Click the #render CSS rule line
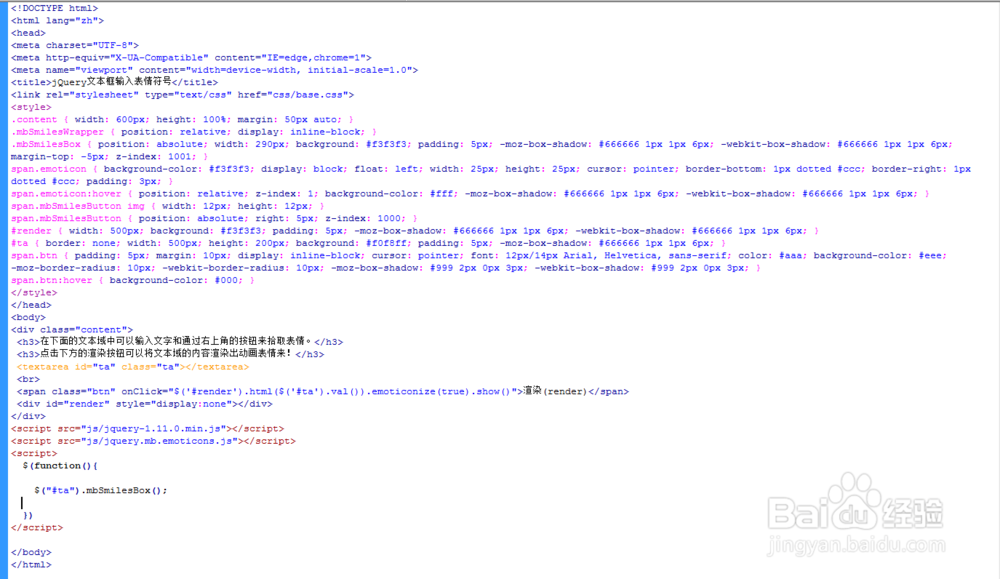This screenshot has width=1000, height=579. (415, 231)
